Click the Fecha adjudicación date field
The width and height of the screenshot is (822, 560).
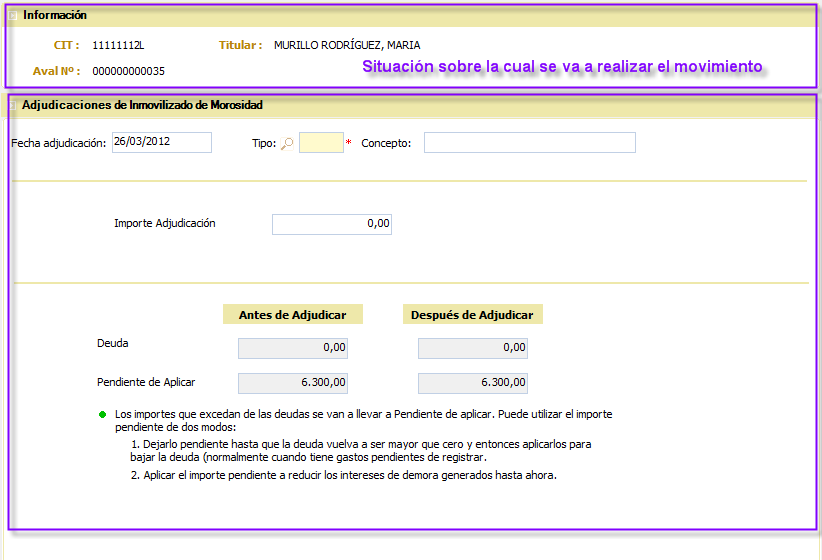[x=161, y=142]
